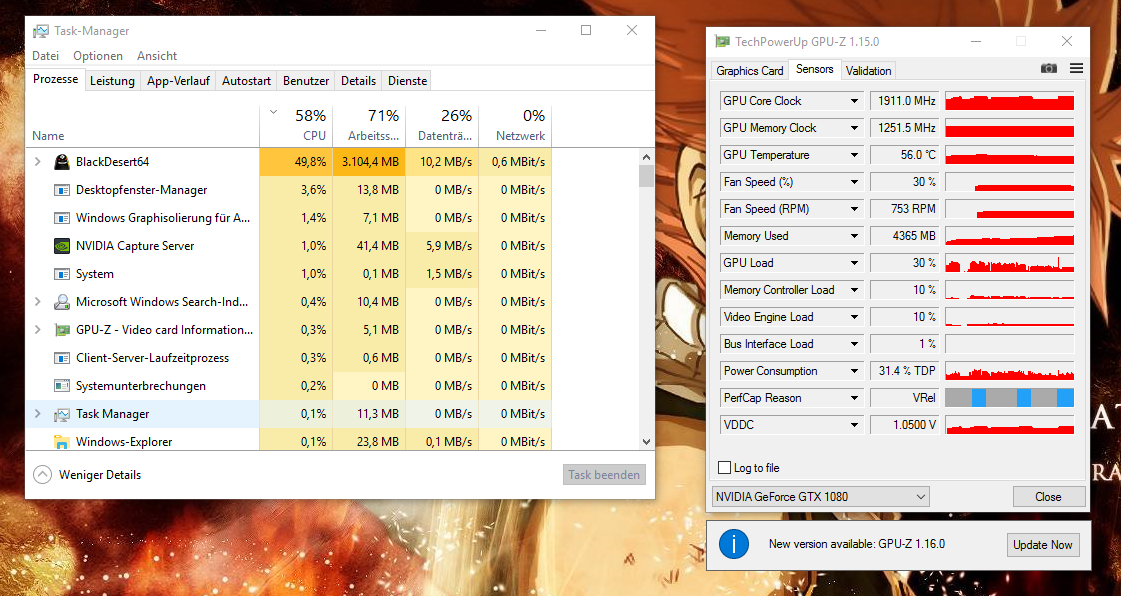Open the GPU Temperature sensor dropdown

[854, 155]
